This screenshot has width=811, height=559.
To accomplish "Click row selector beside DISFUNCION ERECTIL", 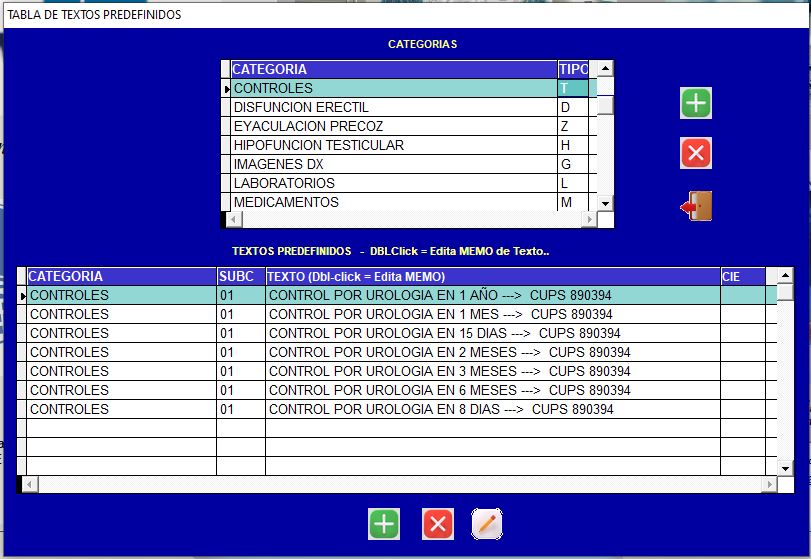I will coord(226,107).
